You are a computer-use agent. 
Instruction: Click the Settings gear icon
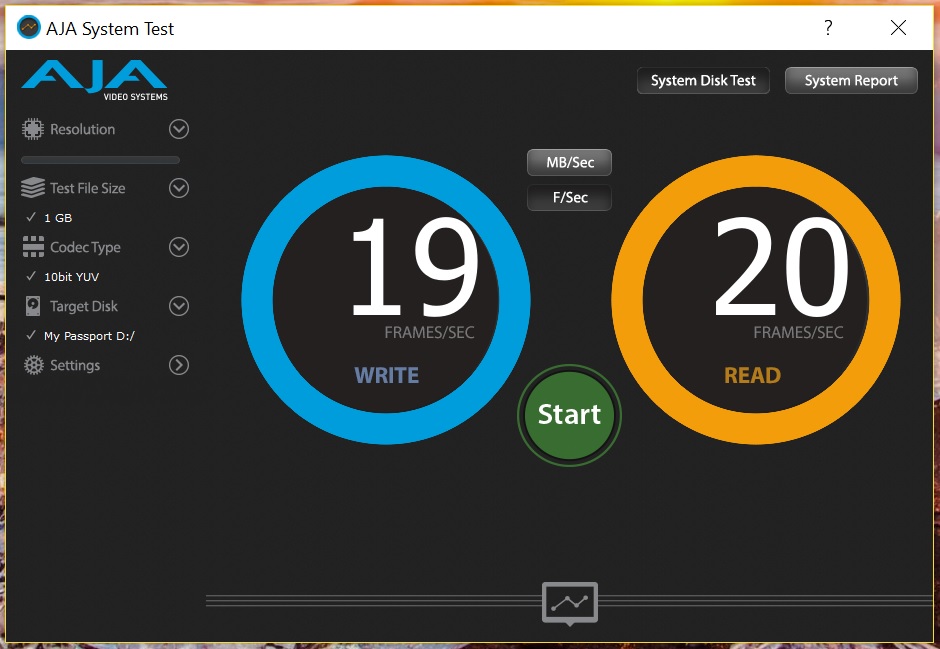coord(34,365)
